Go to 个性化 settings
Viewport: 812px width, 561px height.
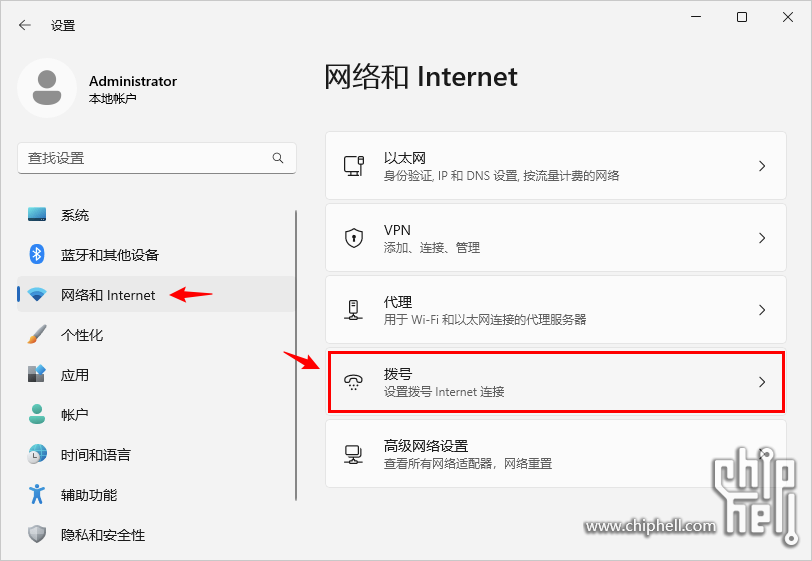(x=157, y=335)
